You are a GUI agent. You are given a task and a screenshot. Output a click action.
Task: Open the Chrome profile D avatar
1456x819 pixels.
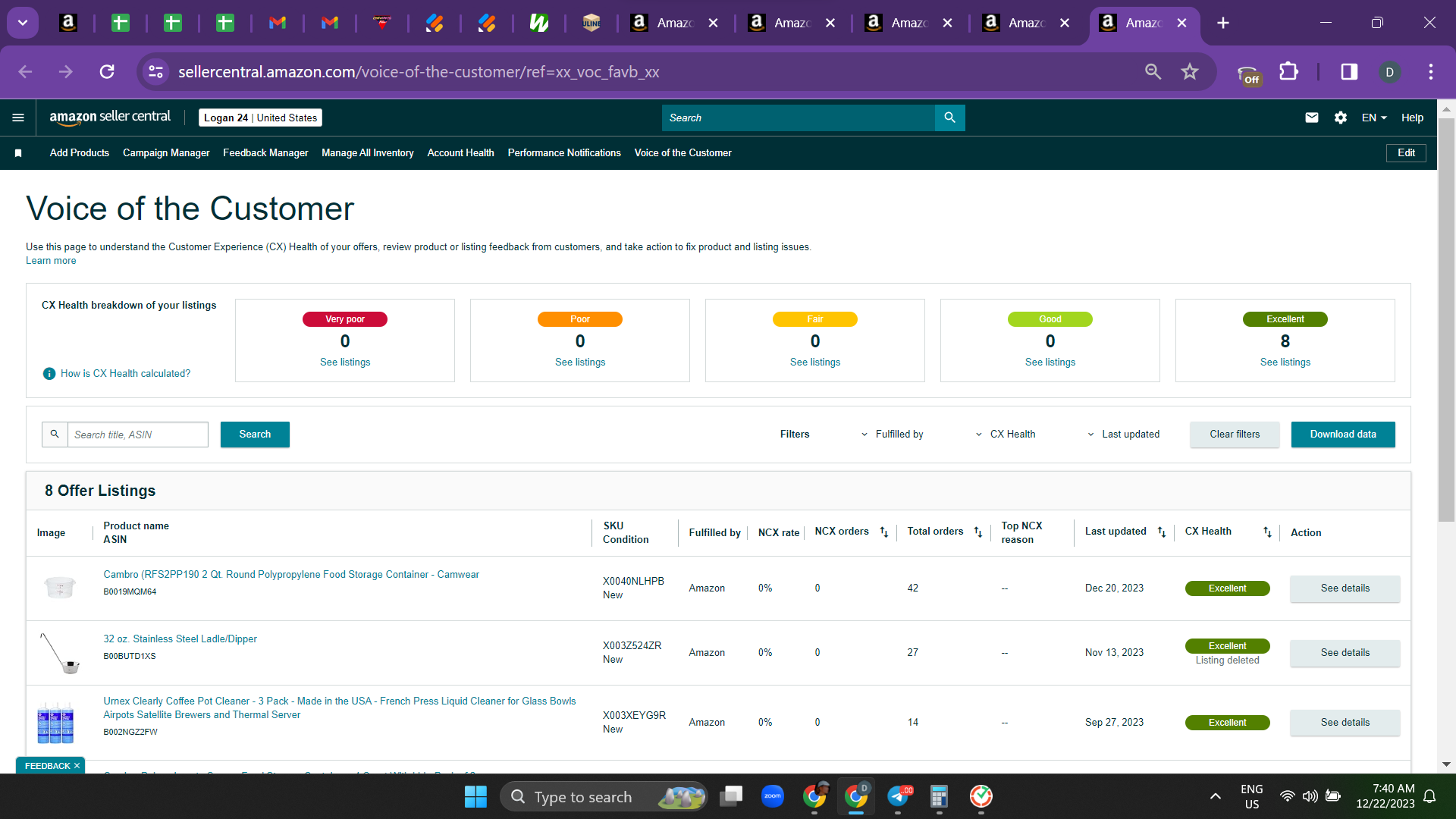click(1389, 71)
